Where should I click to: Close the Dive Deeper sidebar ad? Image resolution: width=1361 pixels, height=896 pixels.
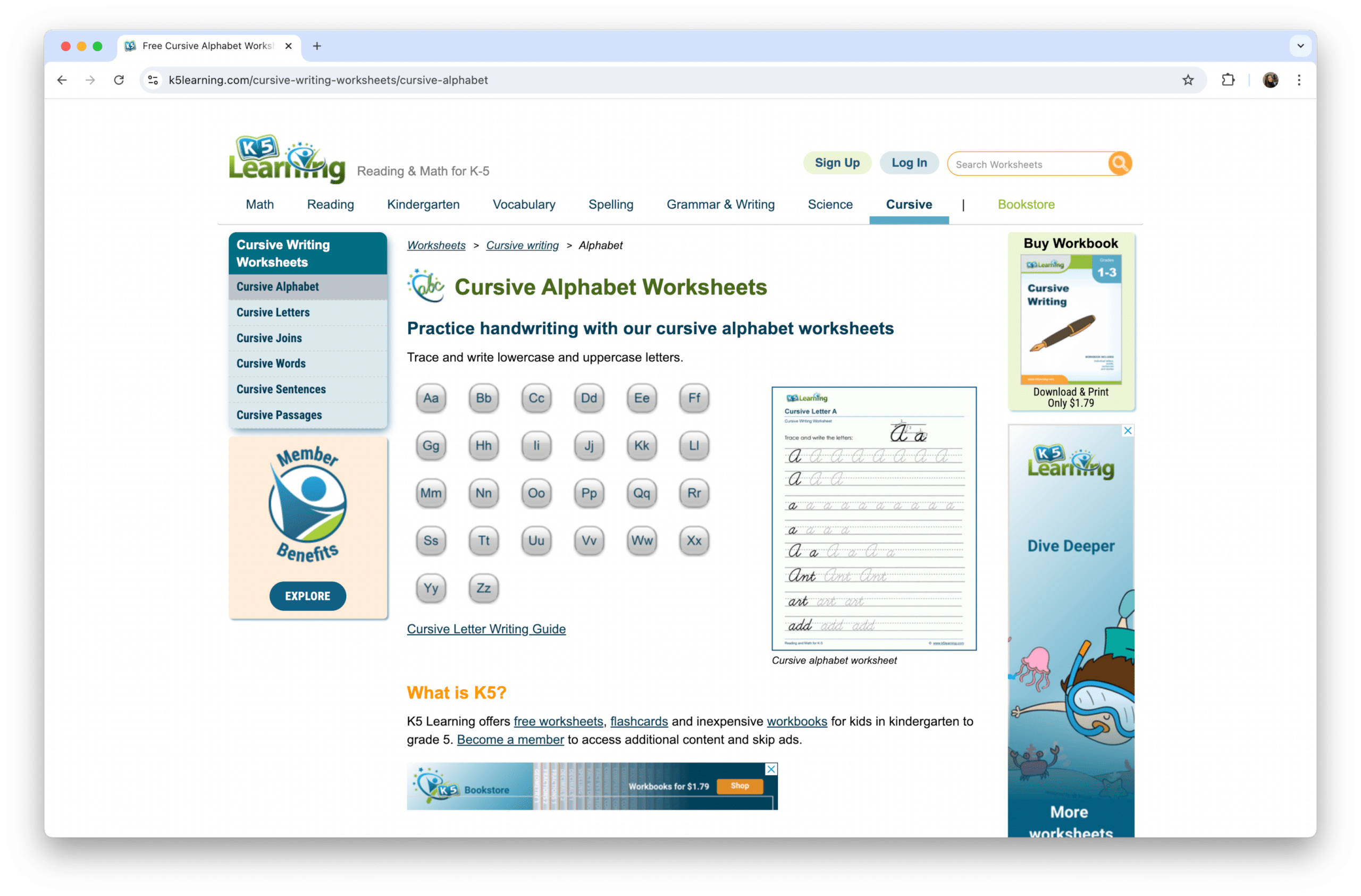1127,430
